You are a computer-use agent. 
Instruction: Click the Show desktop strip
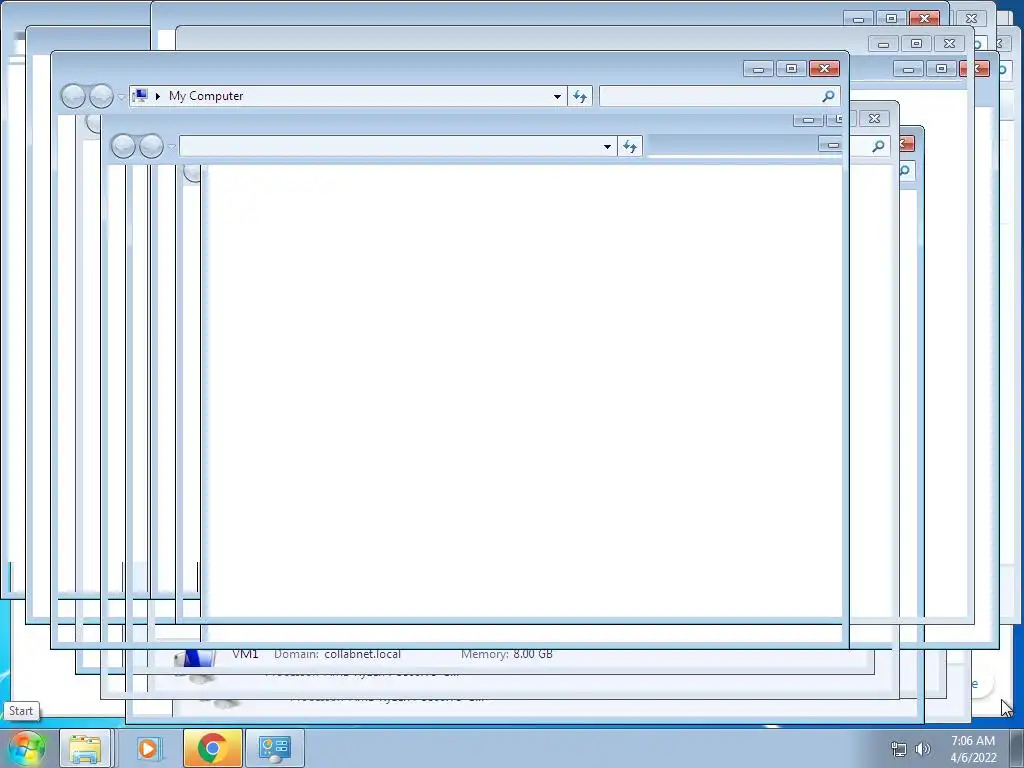coord(1017,748)
